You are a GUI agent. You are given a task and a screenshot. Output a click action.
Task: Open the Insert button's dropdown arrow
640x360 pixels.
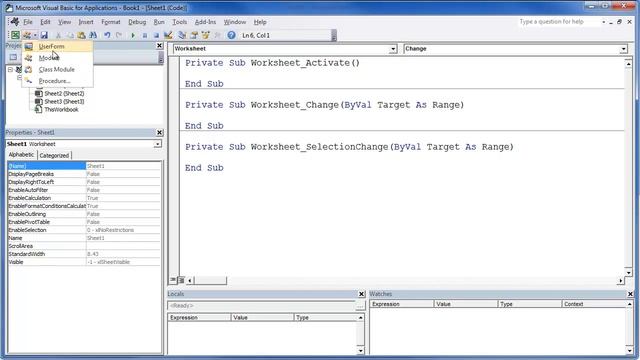35,36
